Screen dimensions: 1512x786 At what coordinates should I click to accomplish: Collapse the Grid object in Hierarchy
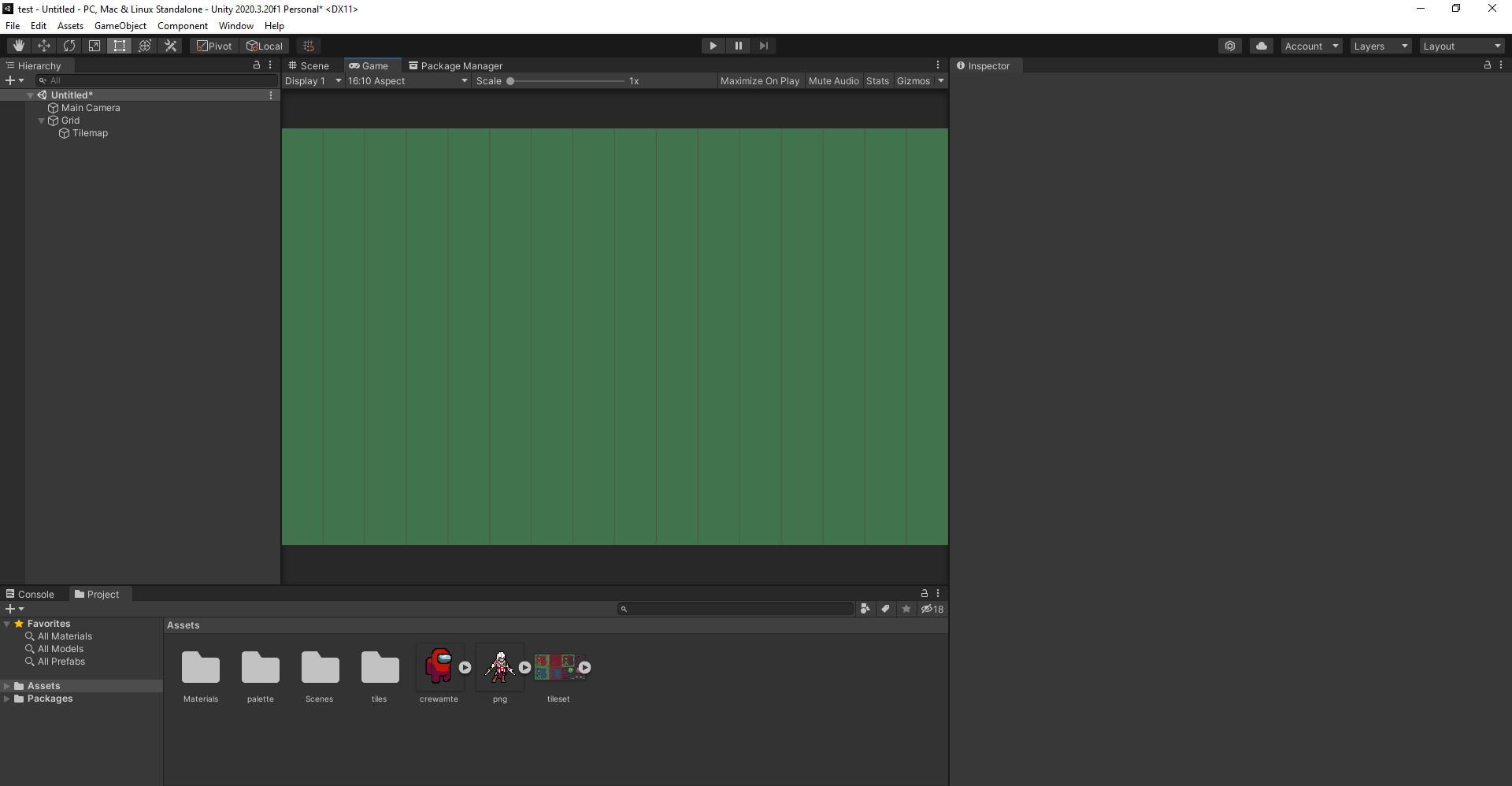[42, 120]
